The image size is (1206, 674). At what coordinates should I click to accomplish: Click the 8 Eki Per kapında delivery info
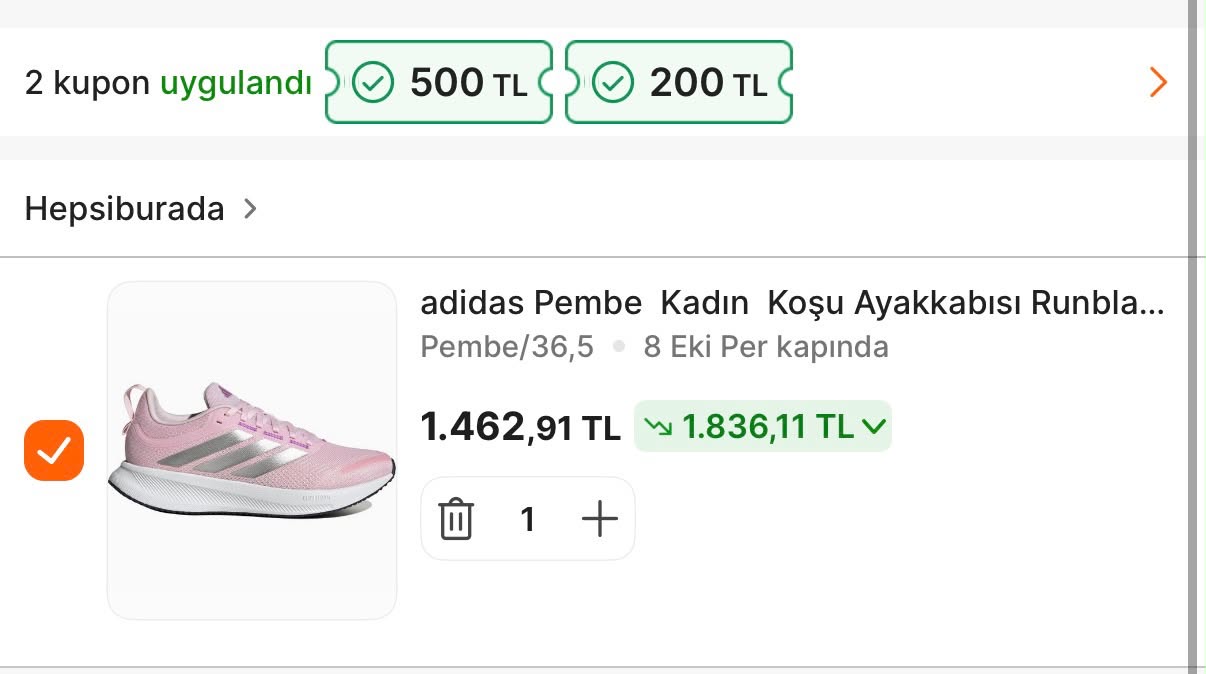click(x=766, y=347)
